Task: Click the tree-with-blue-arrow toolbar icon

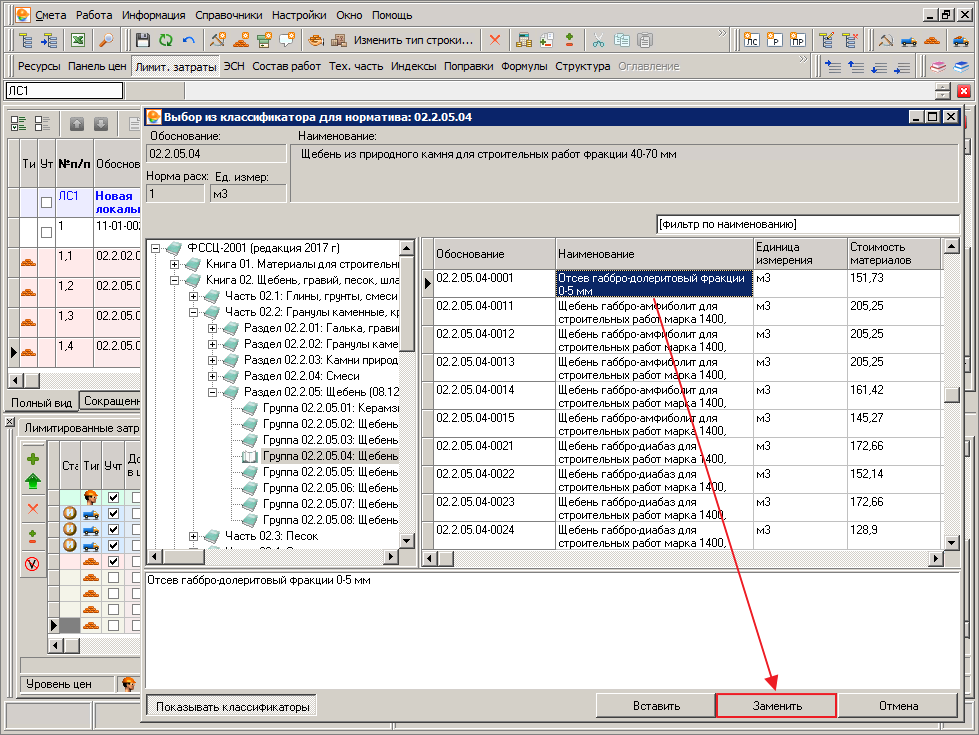Action: (49, 41)
